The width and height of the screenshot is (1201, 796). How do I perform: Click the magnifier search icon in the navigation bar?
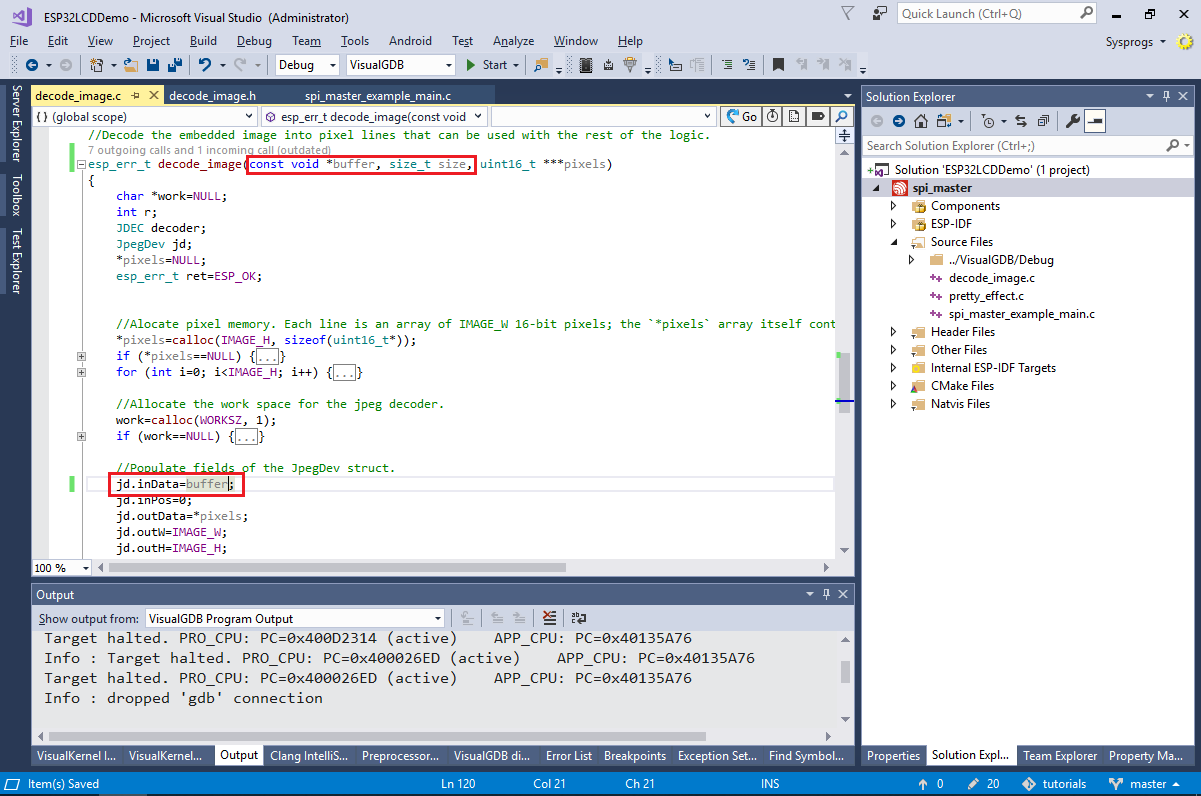[839, 117]
